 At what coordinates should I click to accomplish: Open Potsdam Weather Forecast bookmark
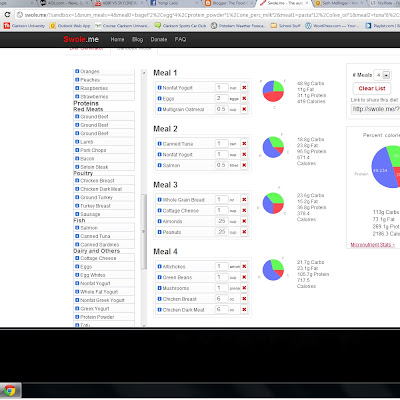point(238,26)
